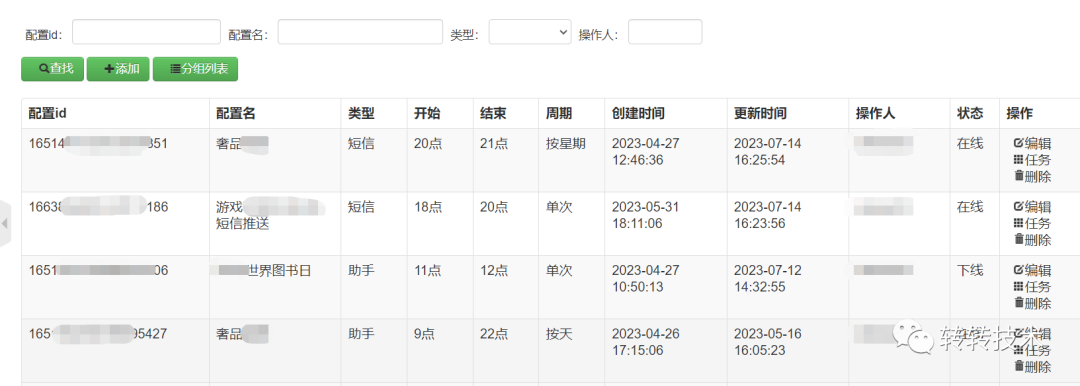Expand the left sidebar collapse arrow handle
Viewport: 1080px width, 386px height.
[5, 223]
